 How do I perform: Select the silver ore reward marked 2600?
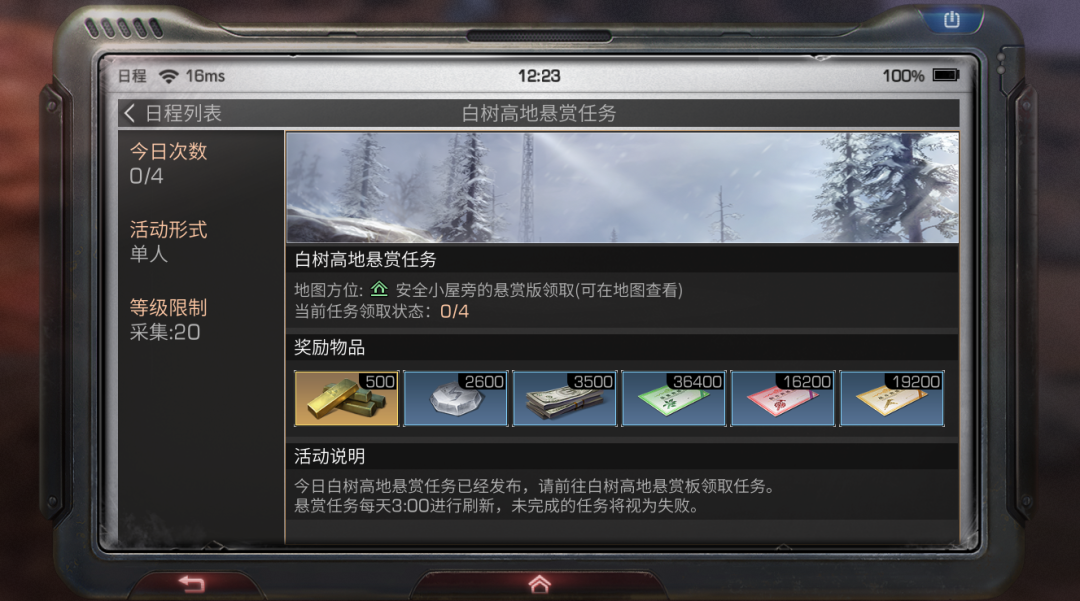(x=455, y=398)
